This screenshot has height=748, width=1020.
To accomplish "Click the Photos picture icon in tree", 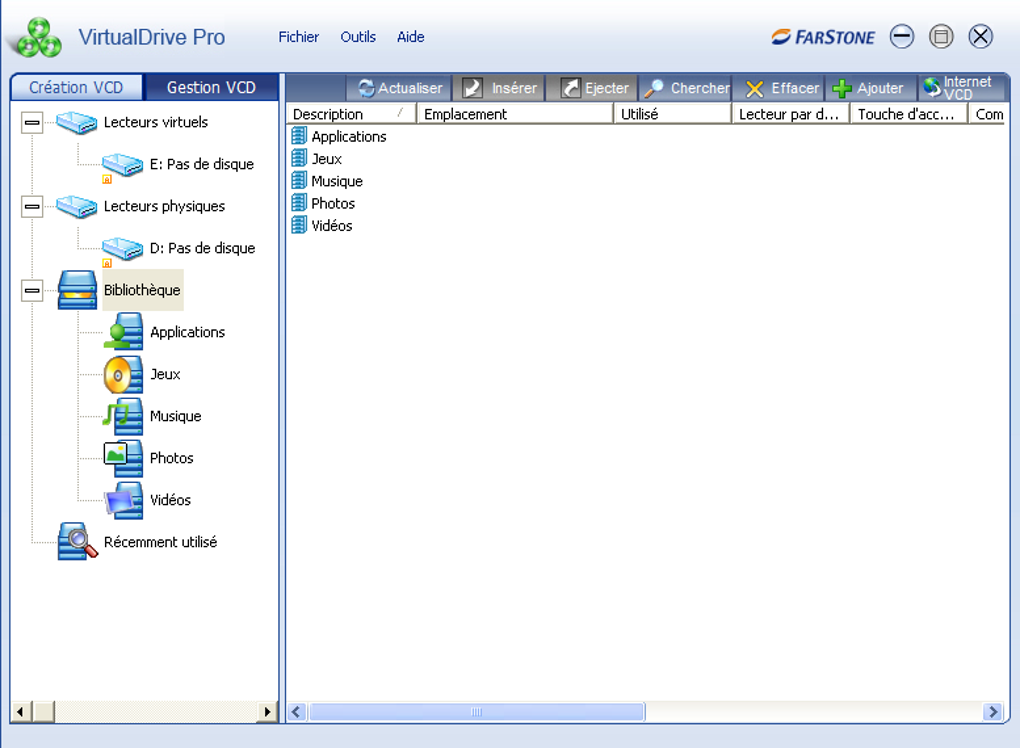I will point(123,458).
